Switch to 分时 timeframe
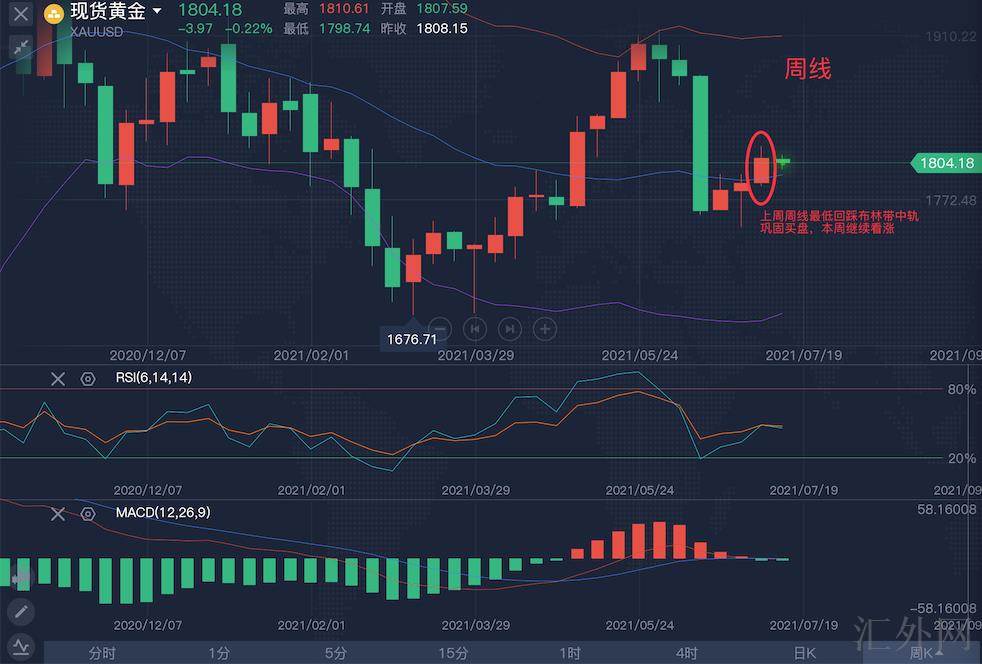 coord(102,653)
